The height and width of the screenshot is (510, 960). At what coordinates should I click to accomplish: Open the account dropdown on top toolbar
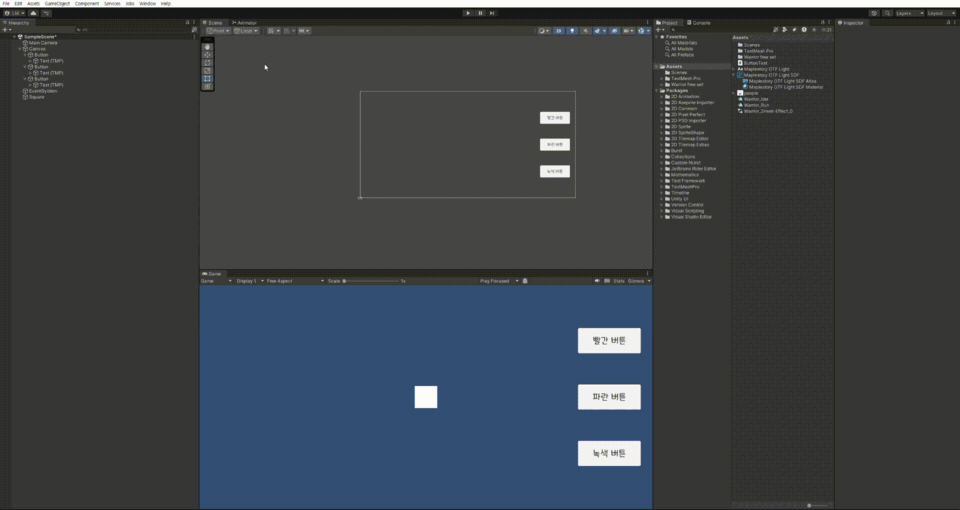[x=15, y=13]
